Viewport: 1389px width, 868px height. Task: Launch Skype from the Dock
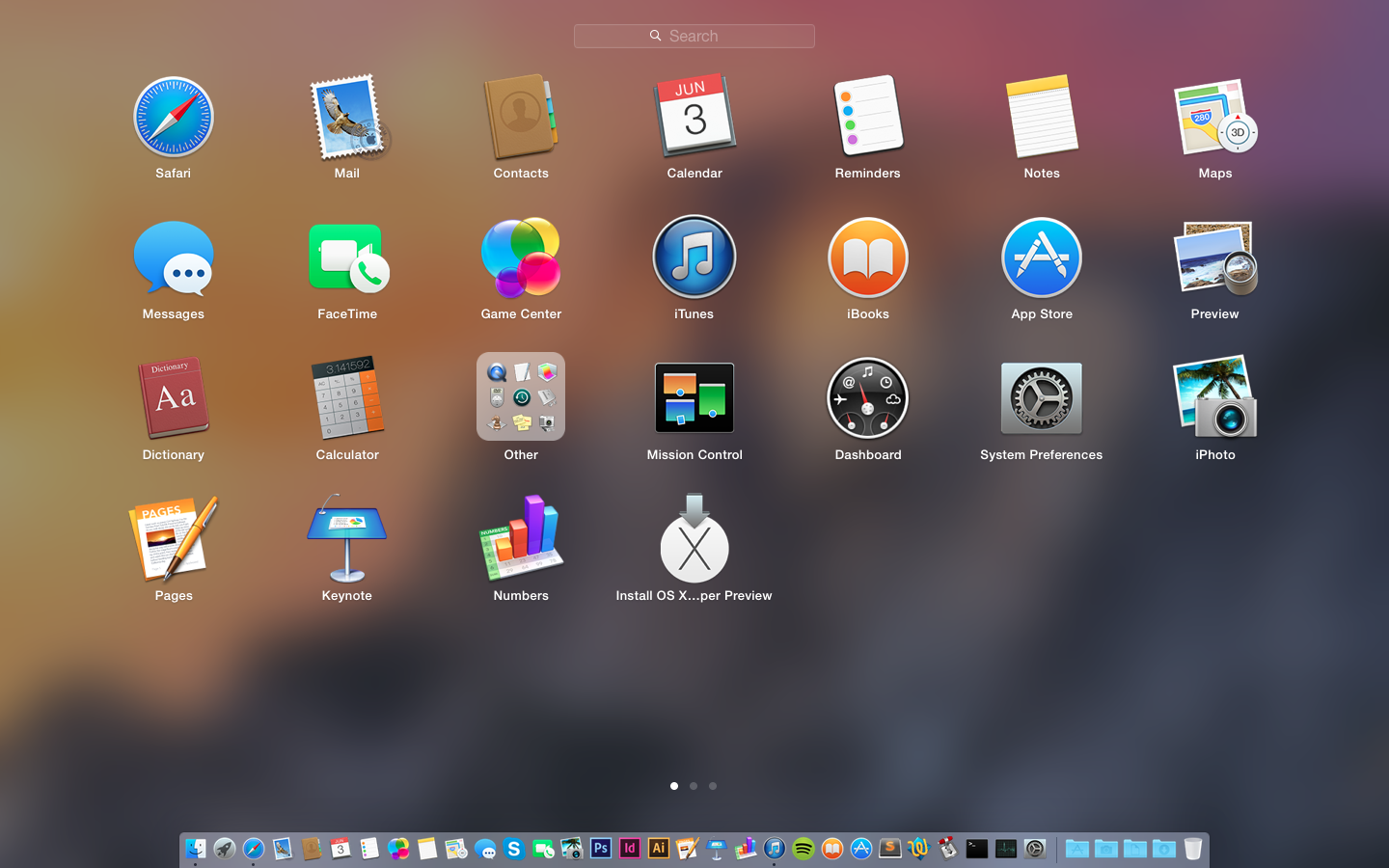(x=514, y=849)
